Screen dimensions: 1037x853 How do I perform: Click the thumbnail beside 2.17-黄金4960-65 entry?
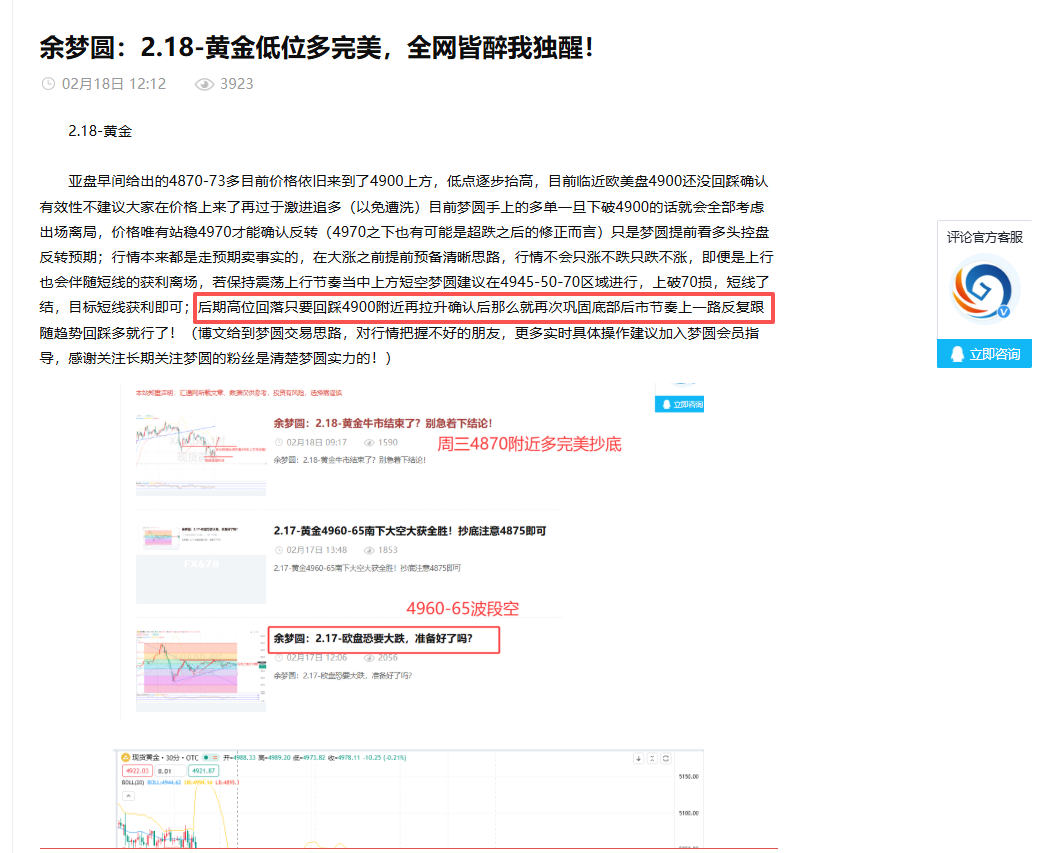tap(201, 563)
